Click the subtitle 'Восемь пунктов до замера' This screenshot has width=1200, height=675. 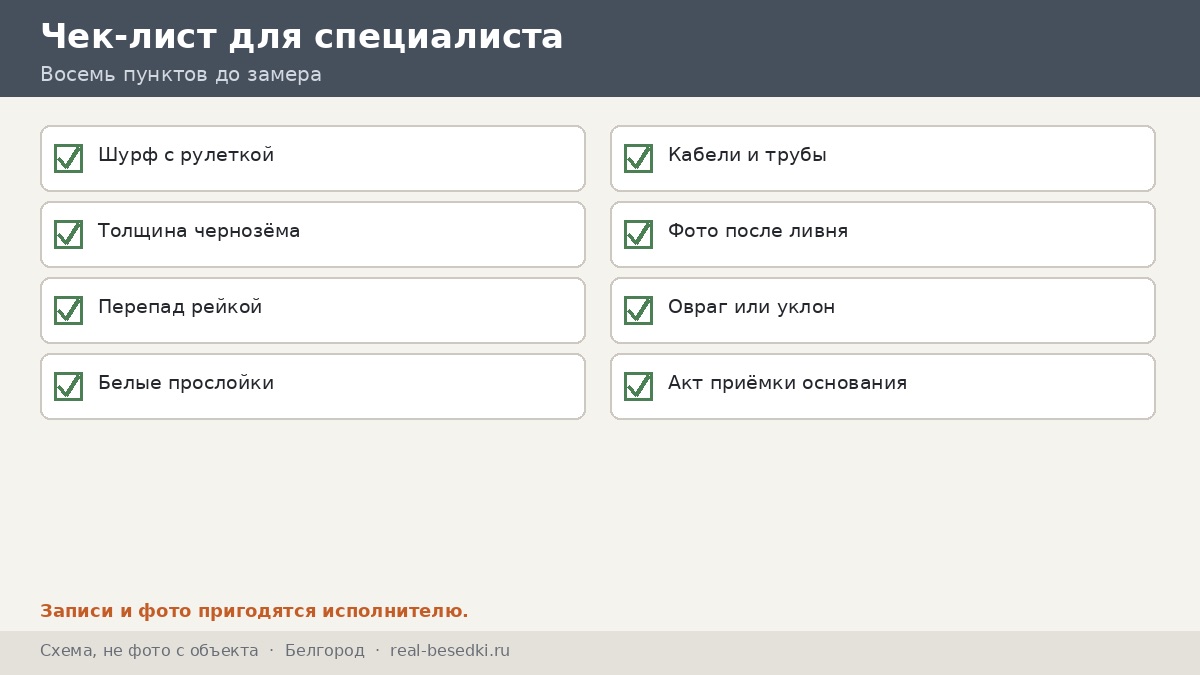[181, 75]
